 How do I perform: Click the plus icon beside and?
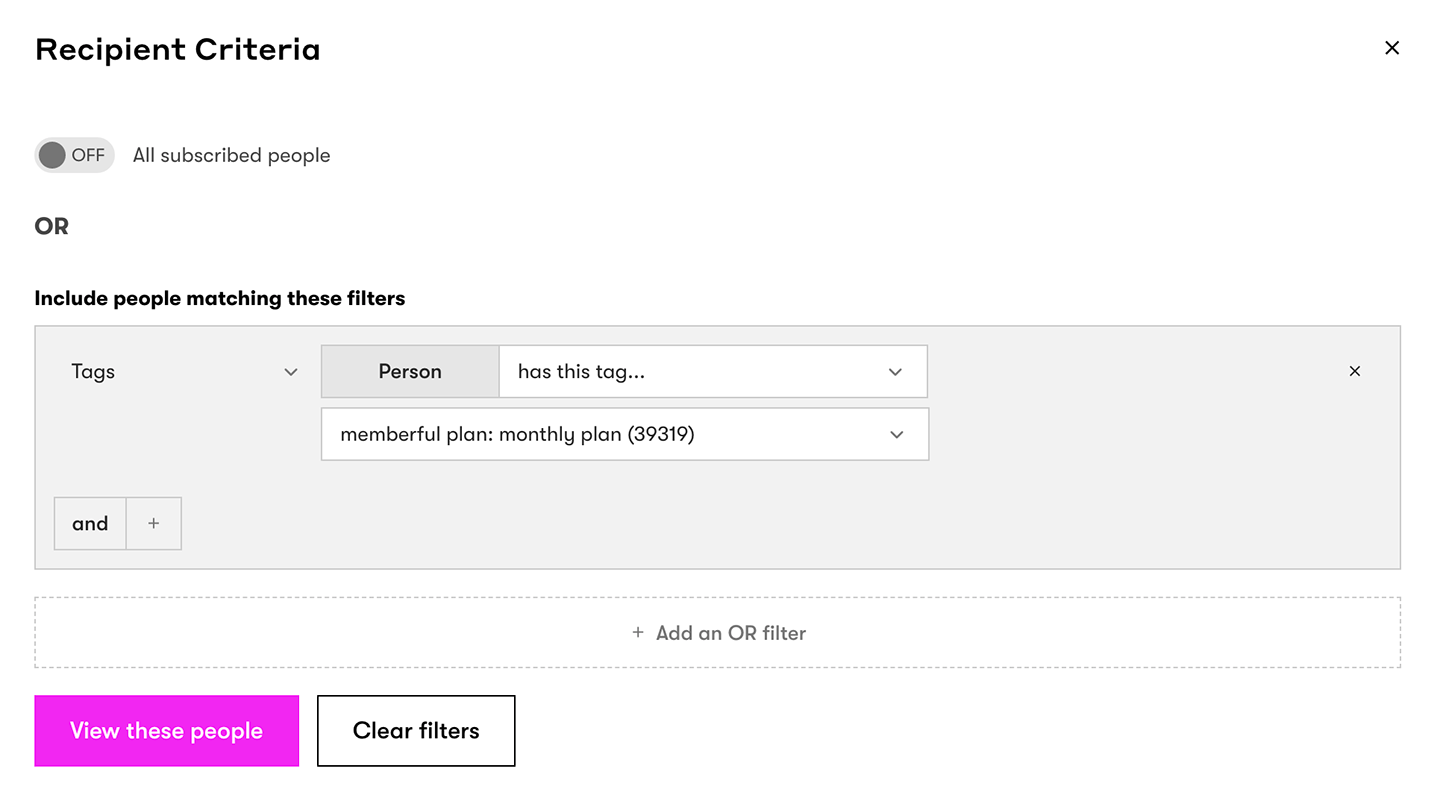(x=153, y=523)
